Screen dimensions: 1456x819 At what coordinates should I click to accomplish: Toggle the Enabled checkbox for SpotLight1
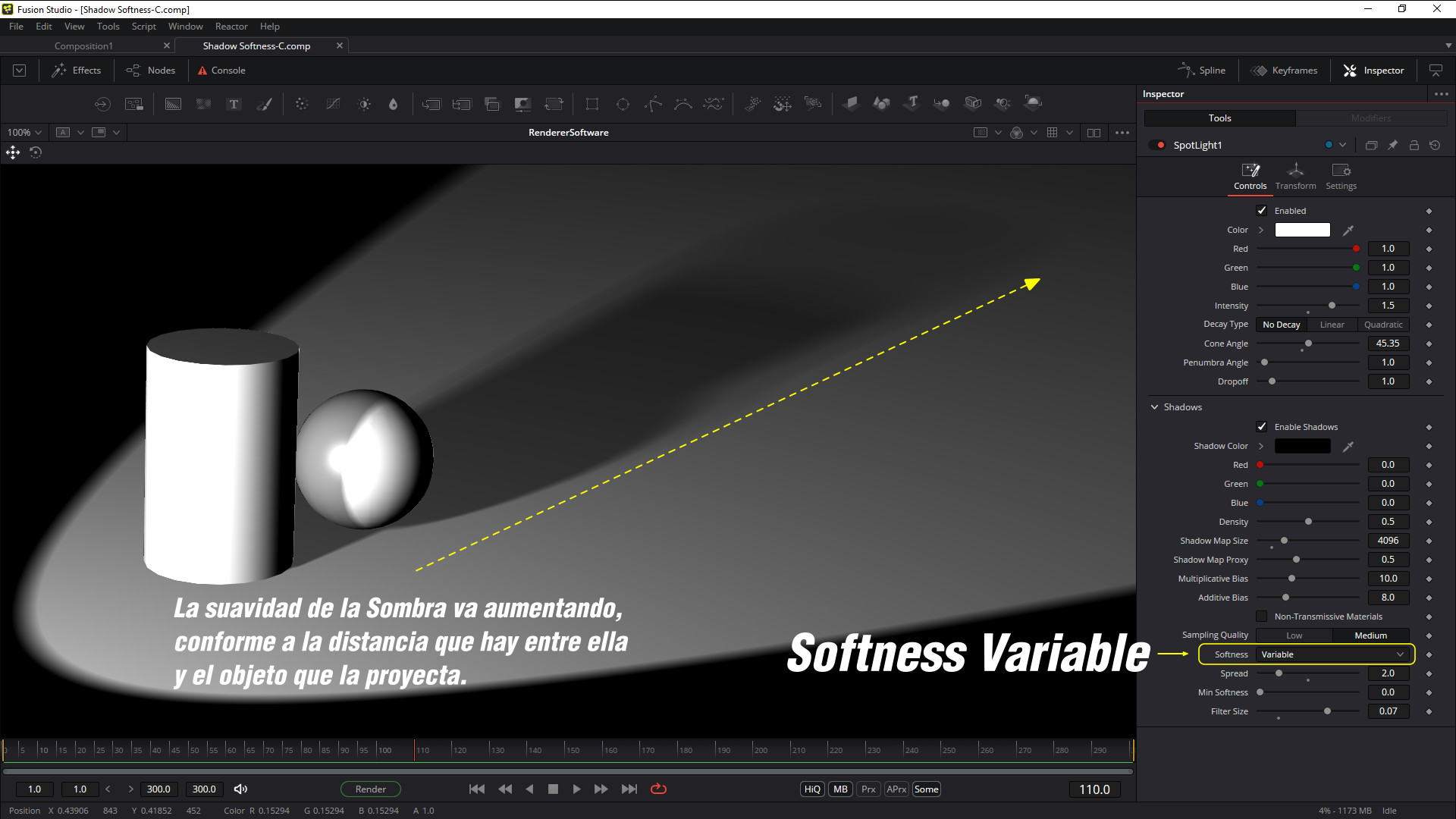[1262, 211]
